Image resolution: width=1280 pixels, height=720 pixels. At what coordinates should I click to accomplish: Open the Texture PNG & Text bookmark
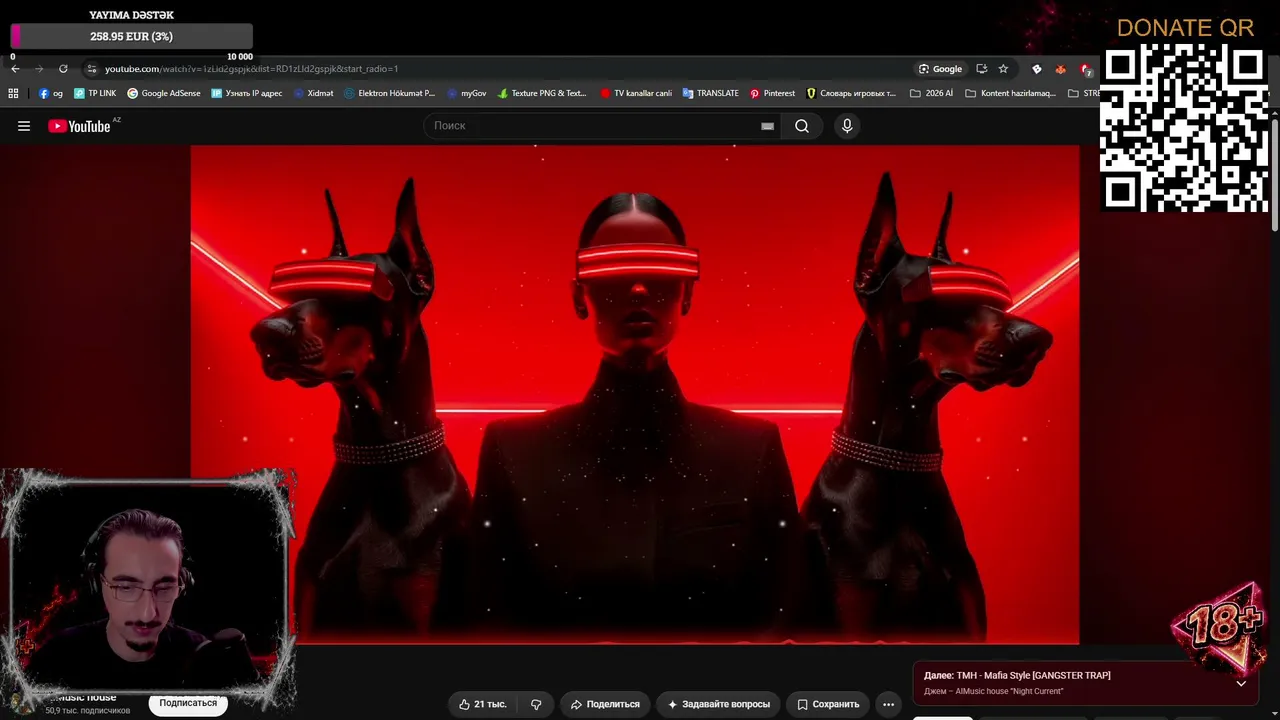(x=542, y=93)
